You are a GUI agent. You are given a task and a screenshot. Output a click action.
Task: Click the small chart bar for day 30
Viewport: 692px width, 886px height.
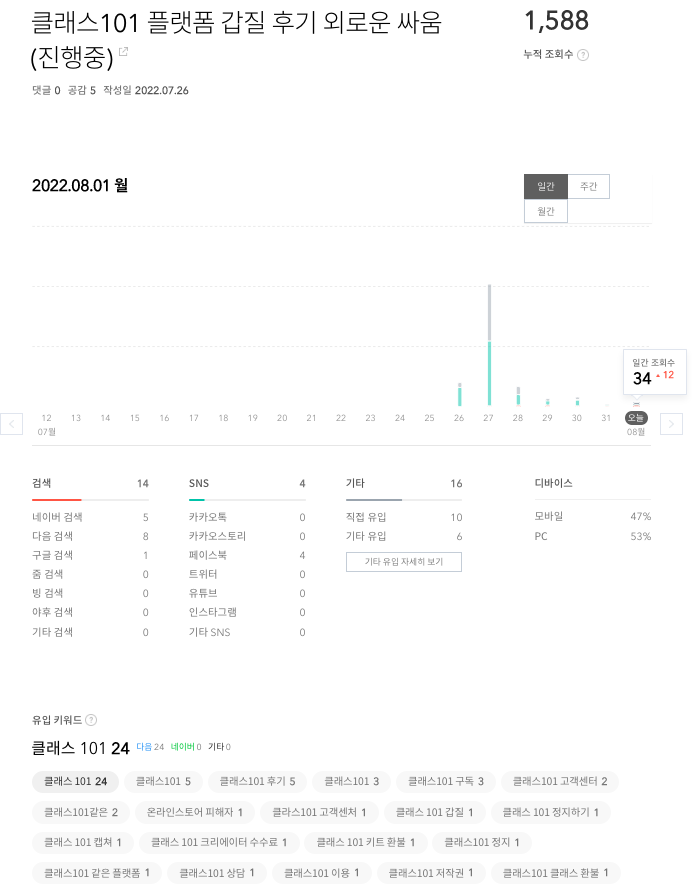click(577, 401)
